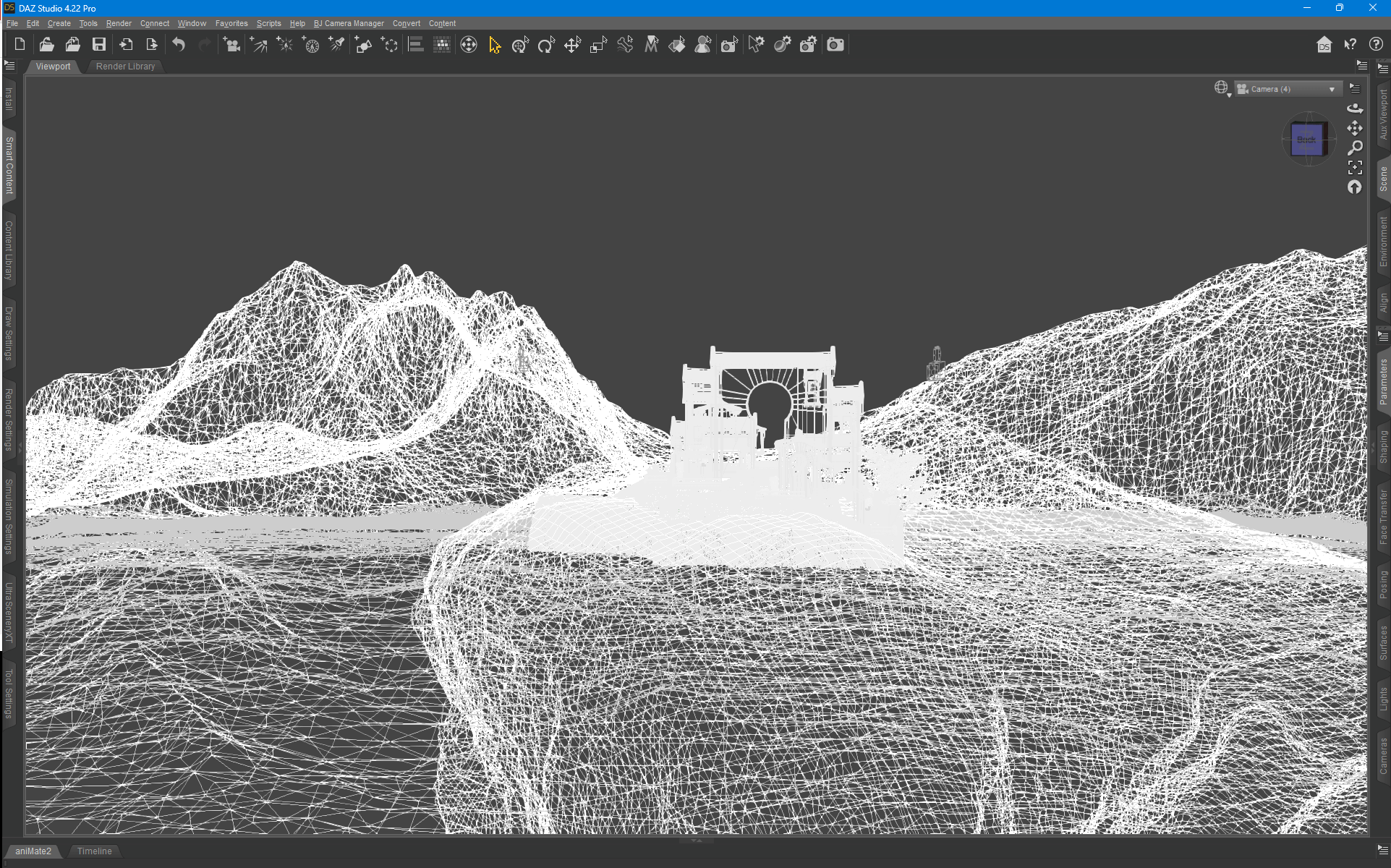Screen dimensions: 1391x868
Task: Activate the Node Selection arrow tool
Action: pos(495,45)
